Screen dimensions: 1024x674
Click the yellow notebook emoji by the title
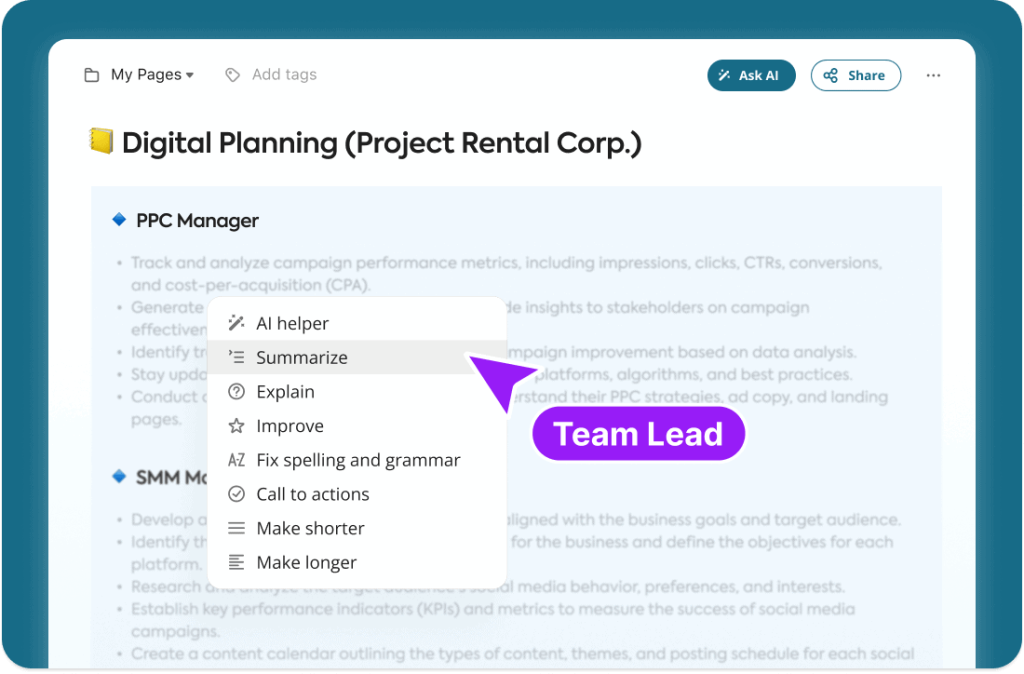coord(101,141)
